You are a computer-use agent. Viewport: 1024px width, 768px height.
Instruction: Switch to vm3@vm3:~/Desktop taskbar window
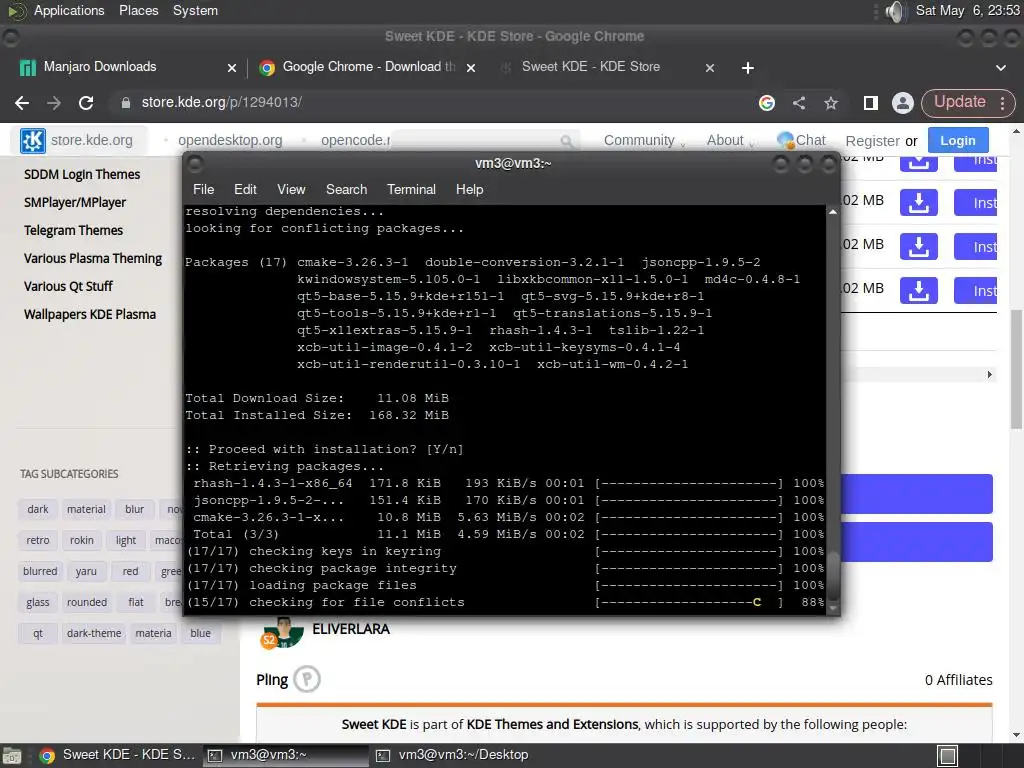point(455,755)
